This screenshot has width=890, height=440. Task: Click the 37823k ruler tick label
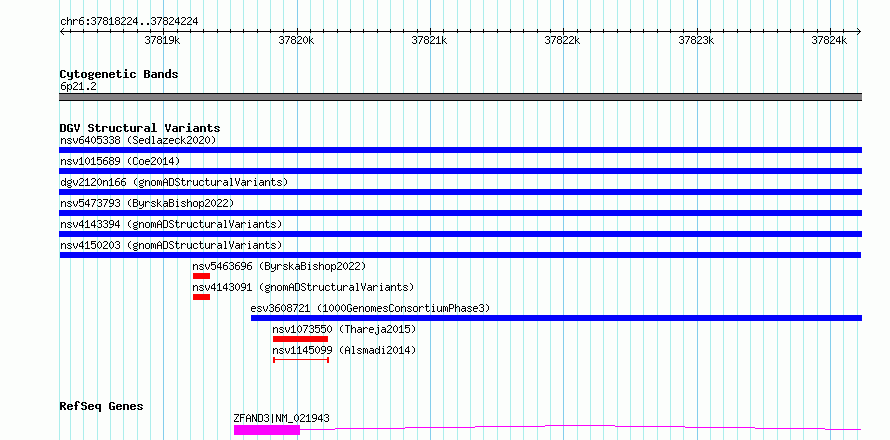pyautogui.click(x=696, y=40)
